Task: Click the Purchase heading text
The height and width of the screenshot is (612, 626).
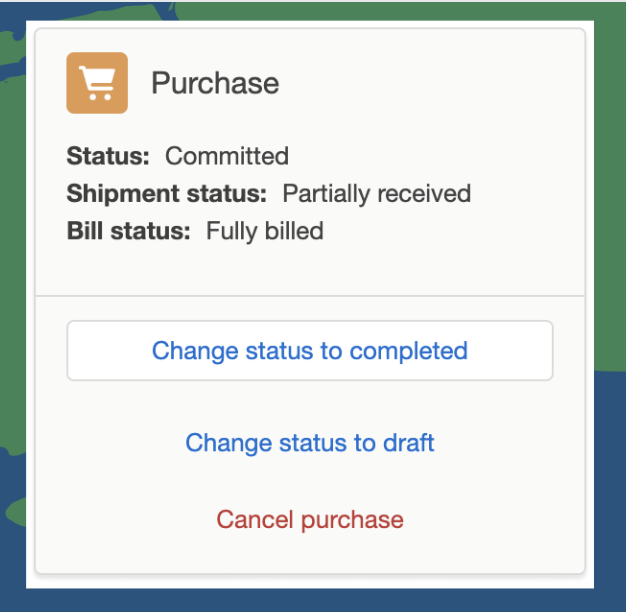Action: click(x=215, y=83)
